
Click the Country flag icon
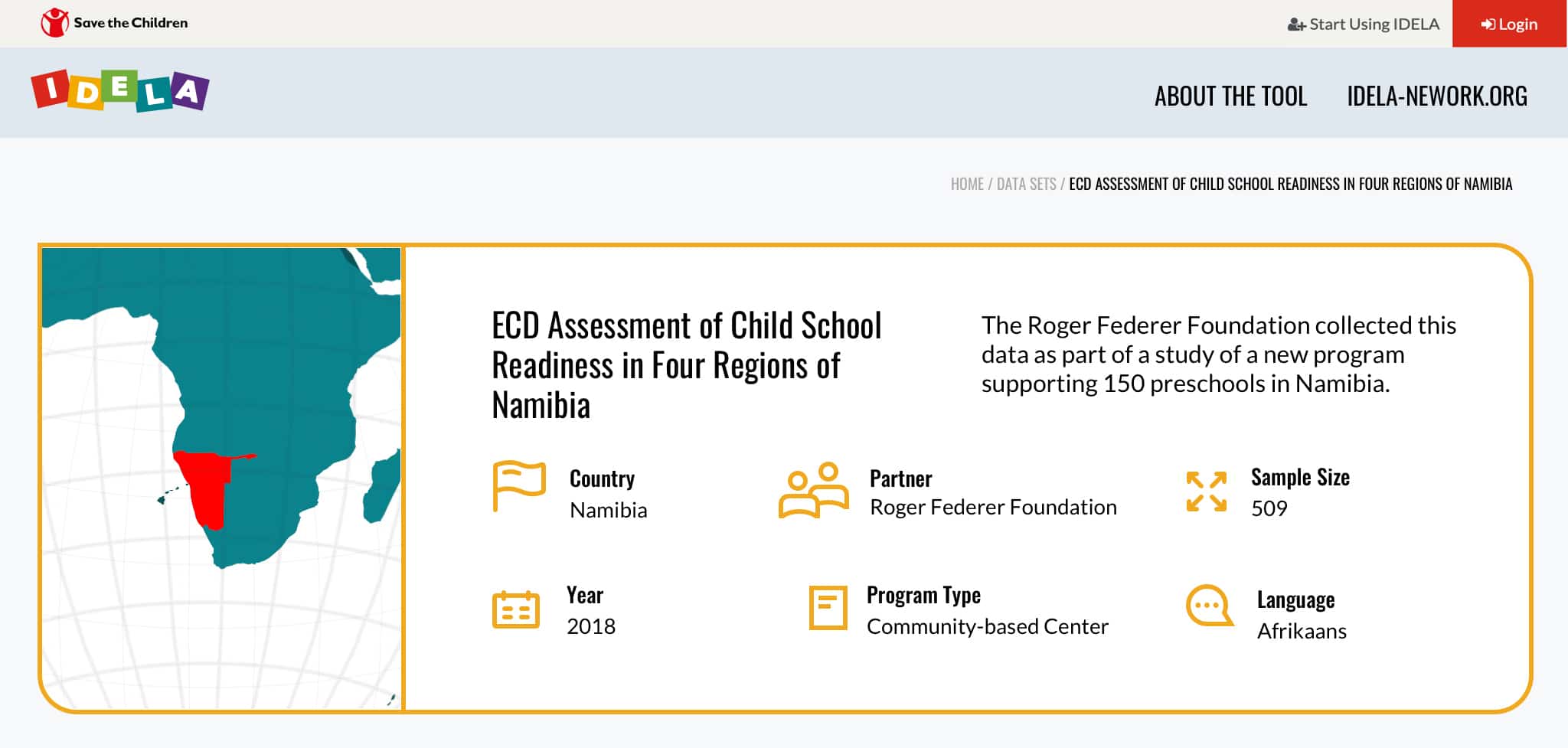(x=519, y=486)
